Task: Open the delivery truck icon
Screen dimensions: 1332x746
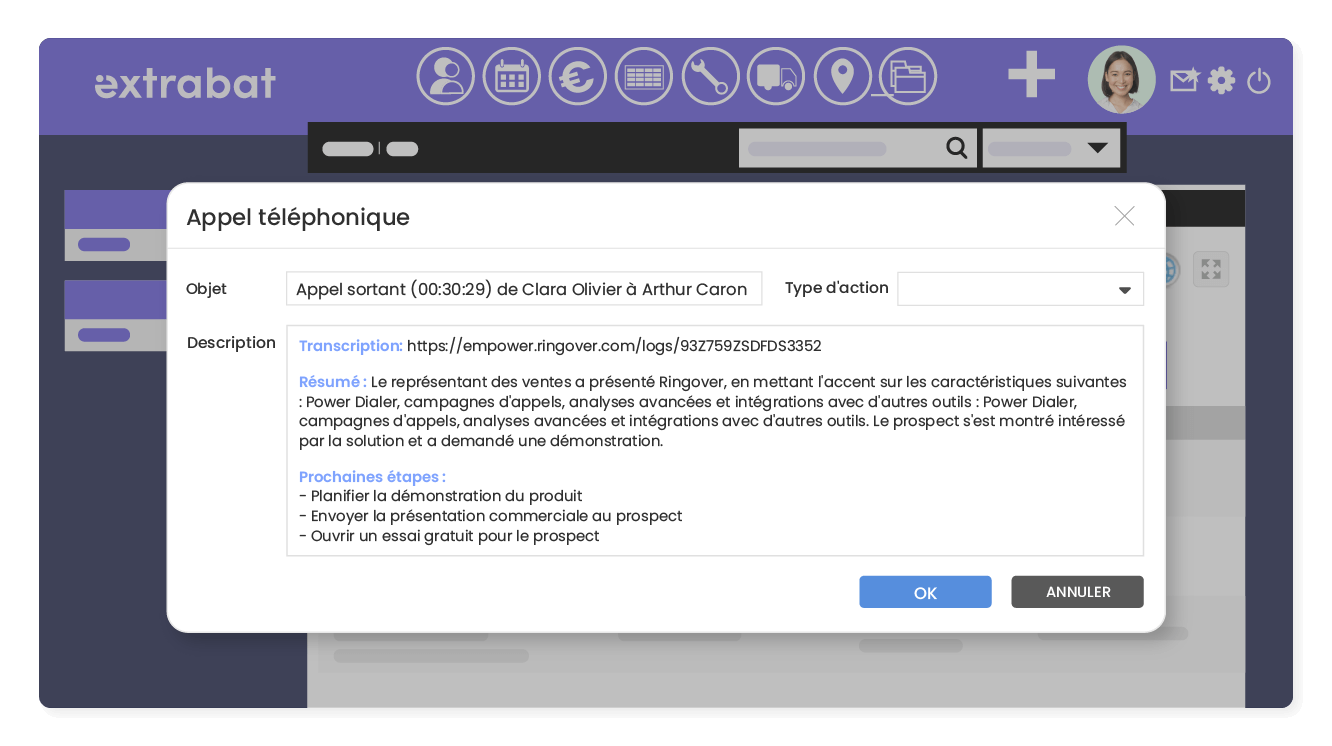Action: click(776, 77)
